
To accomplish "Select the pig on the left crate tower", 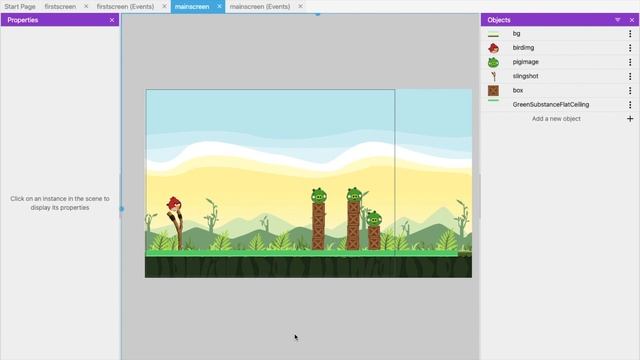I will click(318, 196).
